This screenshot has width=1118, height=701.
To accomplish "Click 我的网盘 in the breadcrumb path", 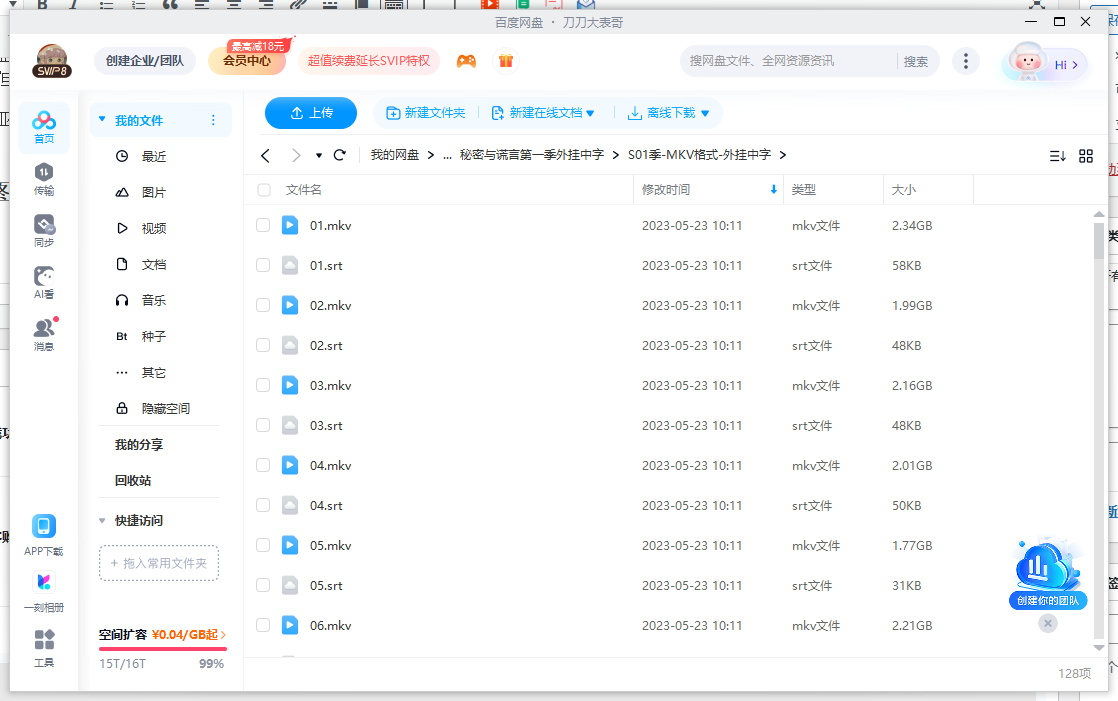I will point(394,155).
